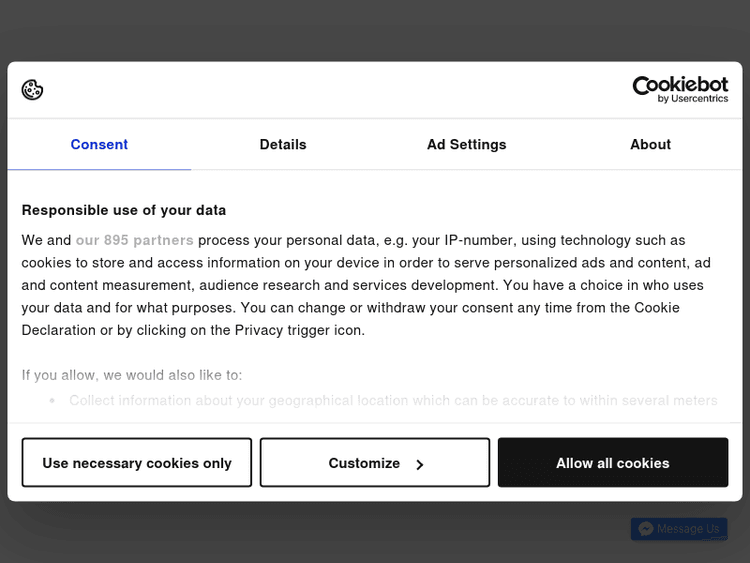Click the "by Usercentrics" text under logo
The height and width of the screenshot is (563, 750).
coord(693,99)
